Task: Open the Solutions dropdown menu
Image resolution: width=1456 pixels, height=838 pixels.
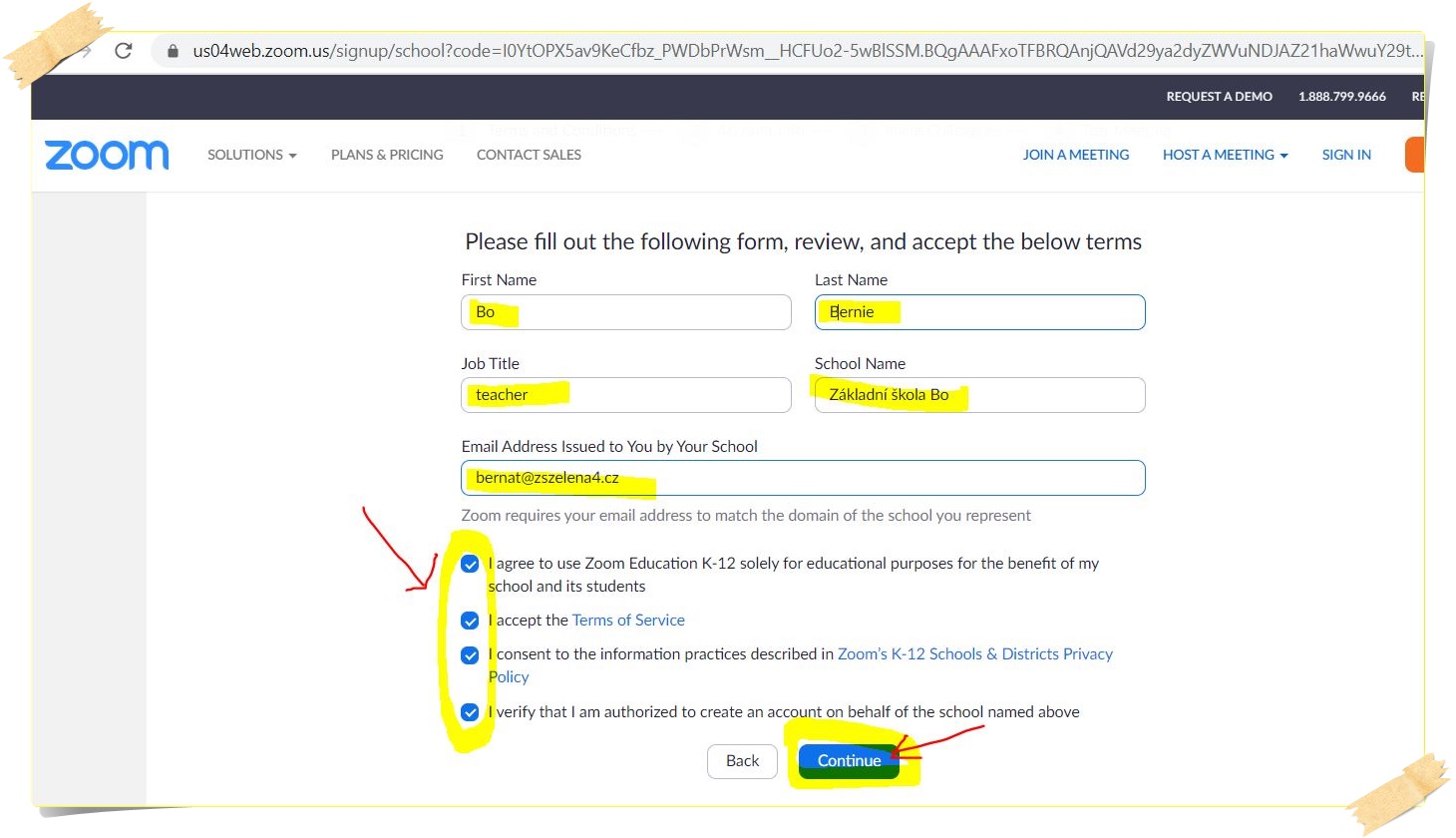Action: (x=252, y=155)
